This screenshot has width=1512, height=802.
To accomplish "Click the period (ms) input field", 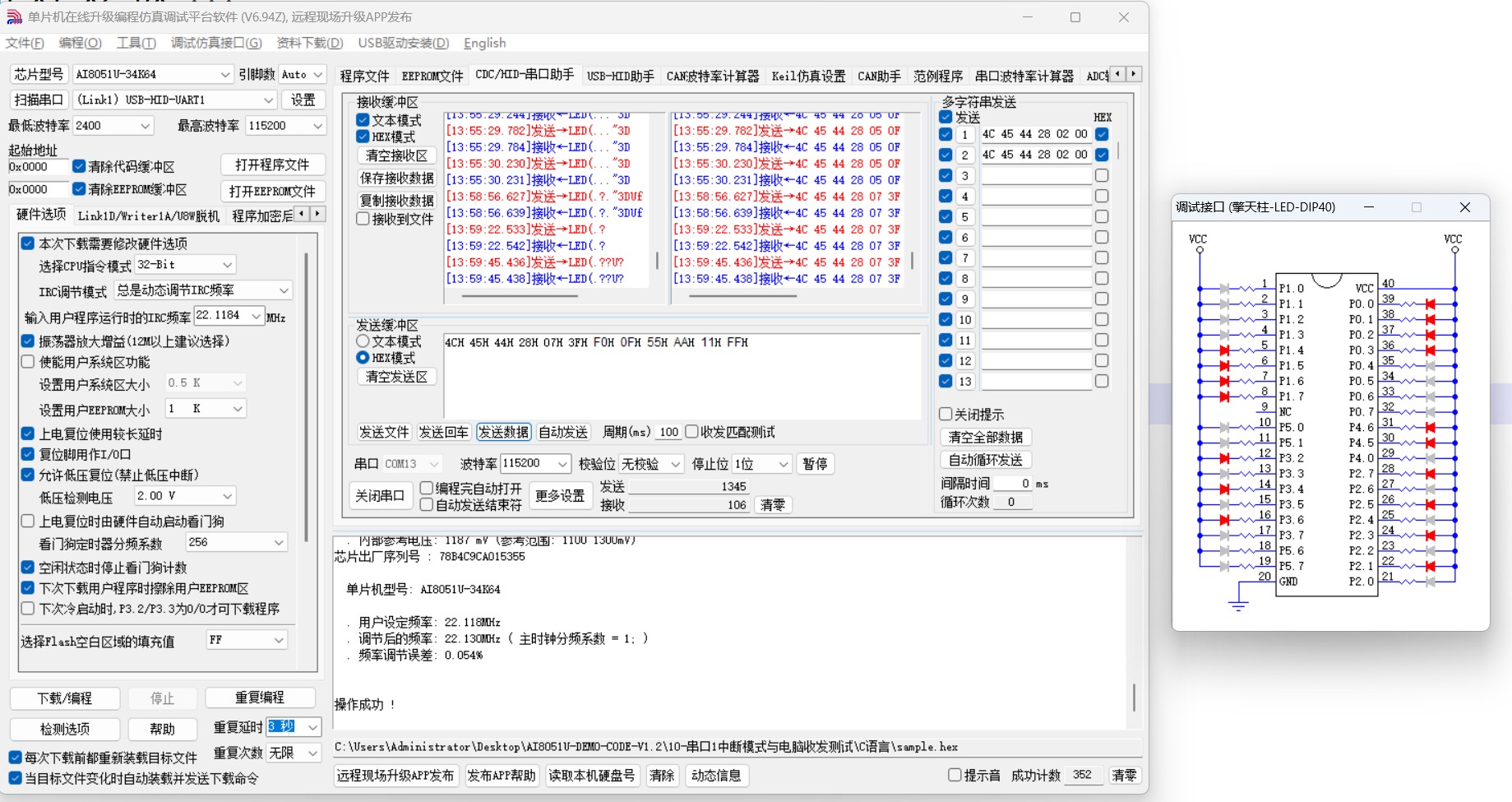I will click(668, 432).
